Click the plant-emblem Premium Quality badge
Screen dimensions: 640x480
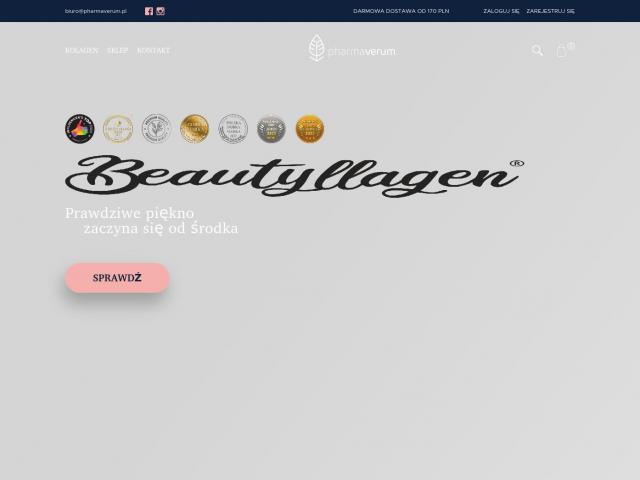(x=156, y=129)
